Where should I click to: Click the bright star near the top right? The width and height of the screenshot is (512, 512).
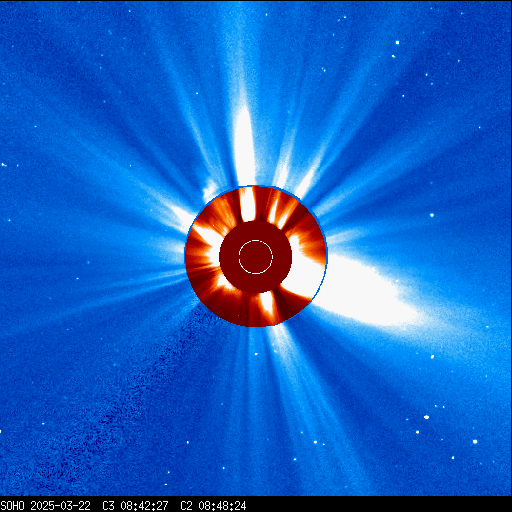pos(397,42)
